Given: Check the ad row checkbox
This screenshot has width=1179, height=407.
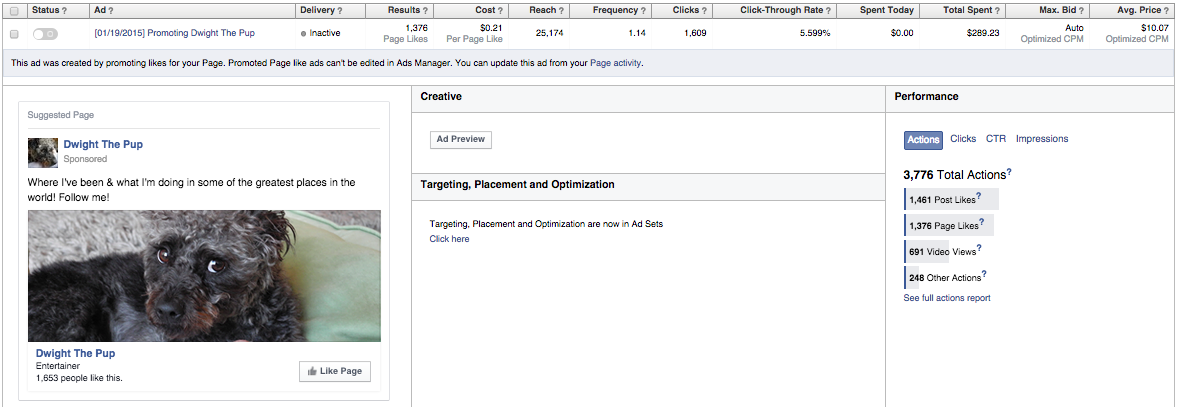Looking at the screenshot, I should click(x=14, y=33).
